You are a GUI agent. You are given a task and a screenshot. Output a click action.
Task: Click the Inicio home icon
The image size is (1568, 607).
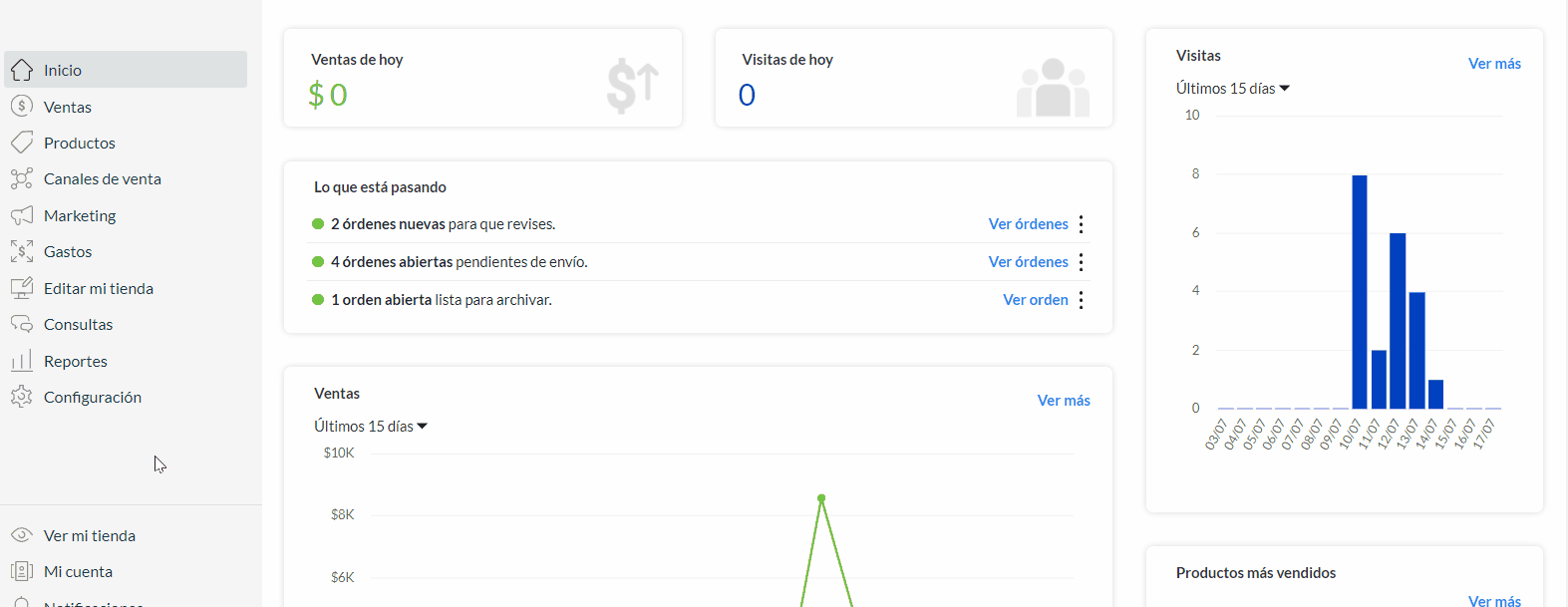point(22,70)
